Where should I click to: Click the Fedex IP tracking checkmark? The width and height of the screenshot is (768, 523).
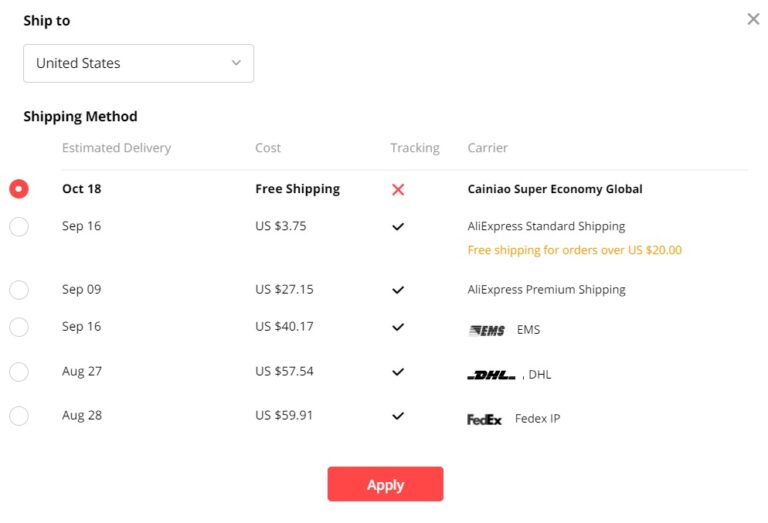[x=398, y=416]
